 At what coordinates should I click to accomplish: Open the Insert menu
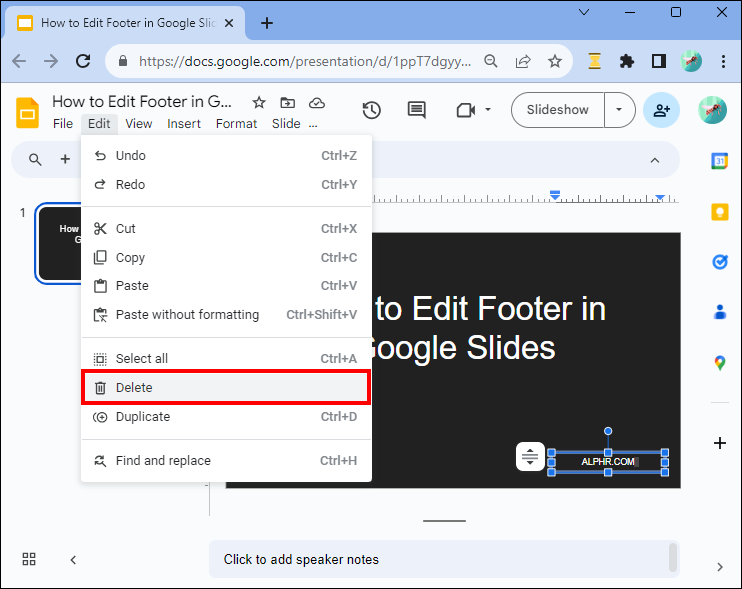[184, 124]
